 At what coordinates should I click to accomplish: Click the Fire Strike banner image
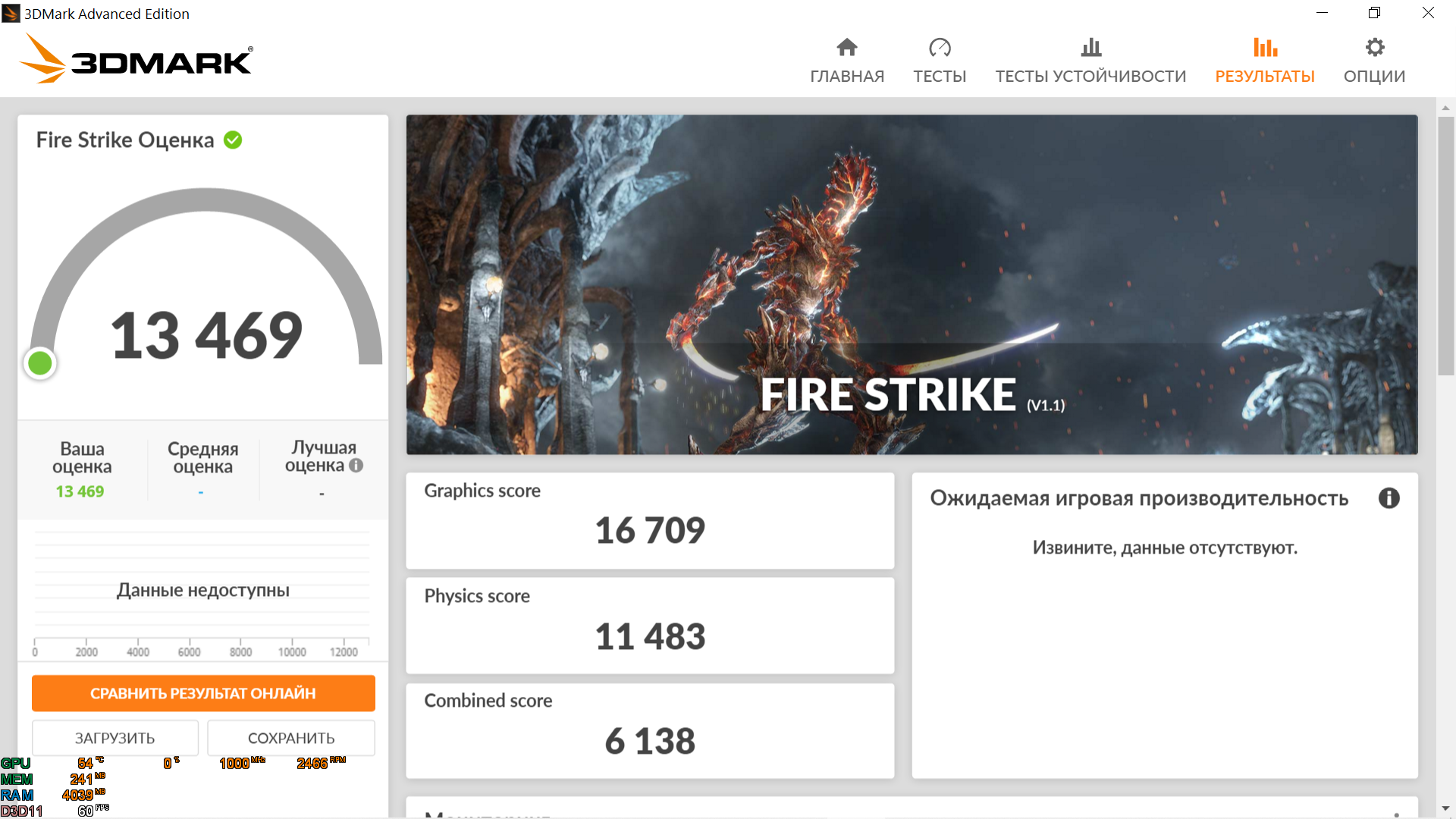click(912, 284)
